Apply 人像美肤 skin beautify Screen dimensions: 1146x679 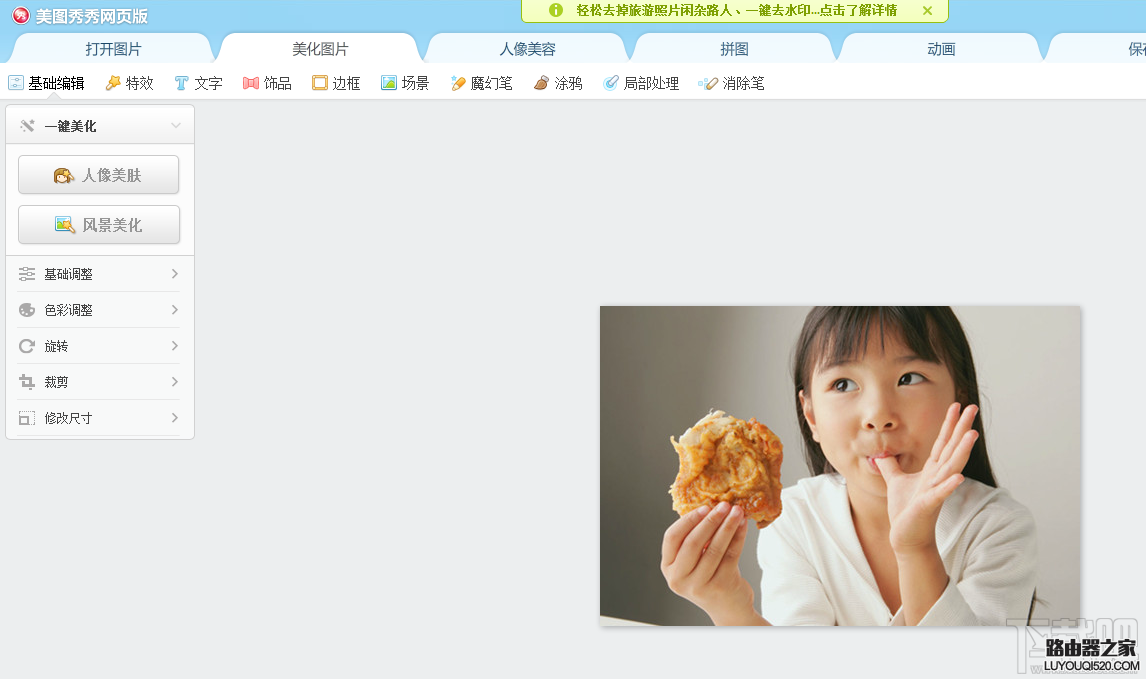point(97,174)
